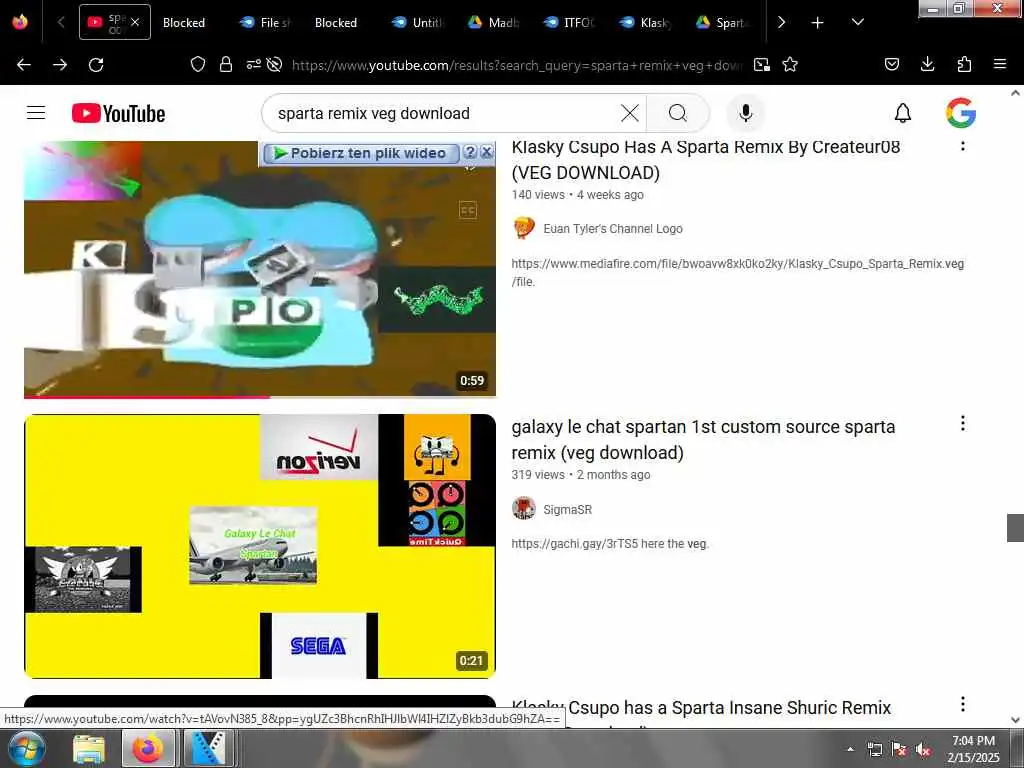Click the help question mark on download bar
Screen dimensions: 1024x768
(x=470, y=152)
